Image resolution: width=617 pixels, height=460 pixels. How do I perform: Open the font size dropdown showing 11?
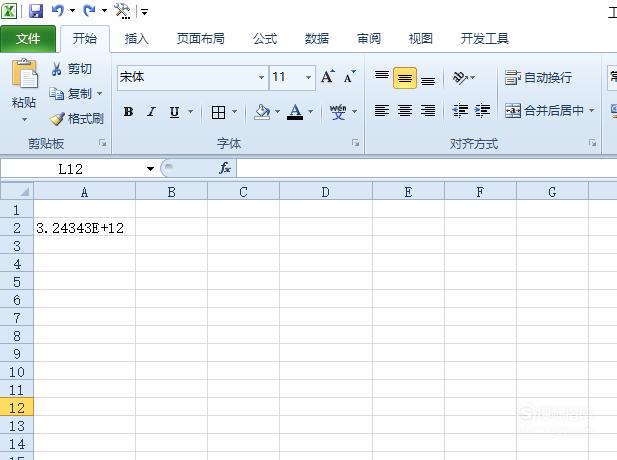click(x=308, y=77)
